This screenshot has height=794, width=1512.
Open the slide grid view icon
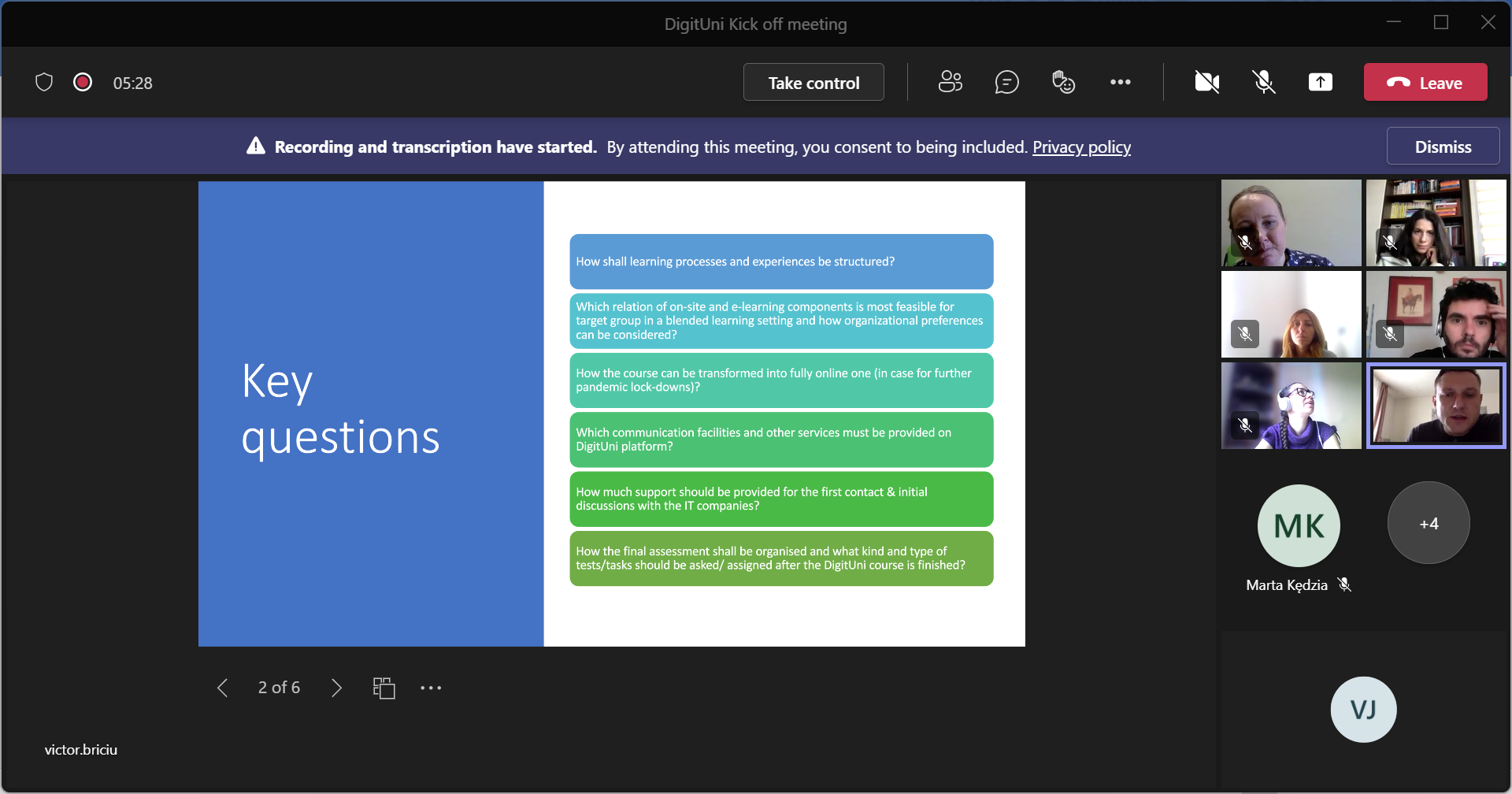384,688
